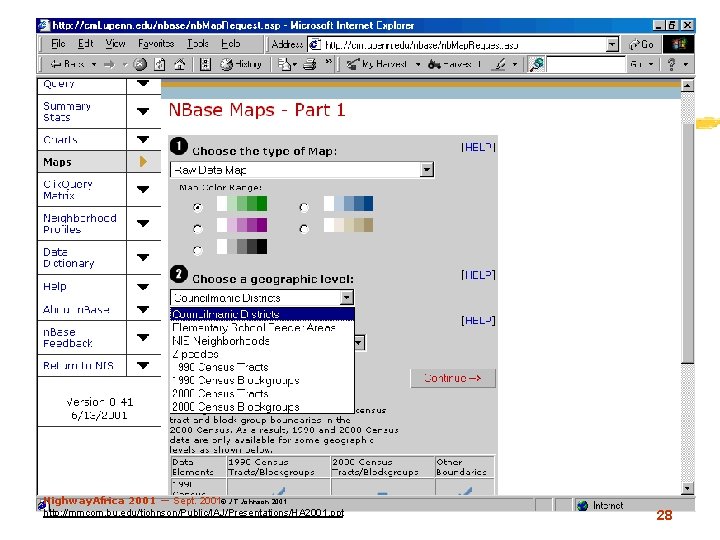Screen dimensions: 720x540
Task: Click the binoculars Harvest icon
Action: [434, 64]
